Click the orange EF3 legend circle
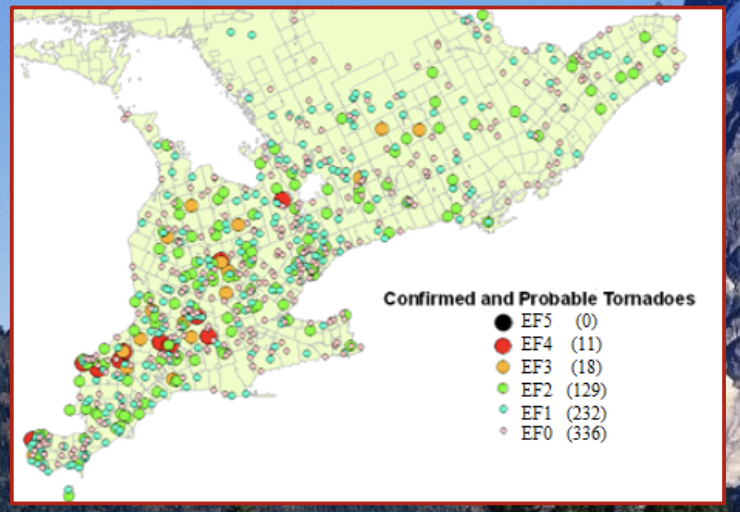Viewport: 740px width, 512px height. pos(503,367)
